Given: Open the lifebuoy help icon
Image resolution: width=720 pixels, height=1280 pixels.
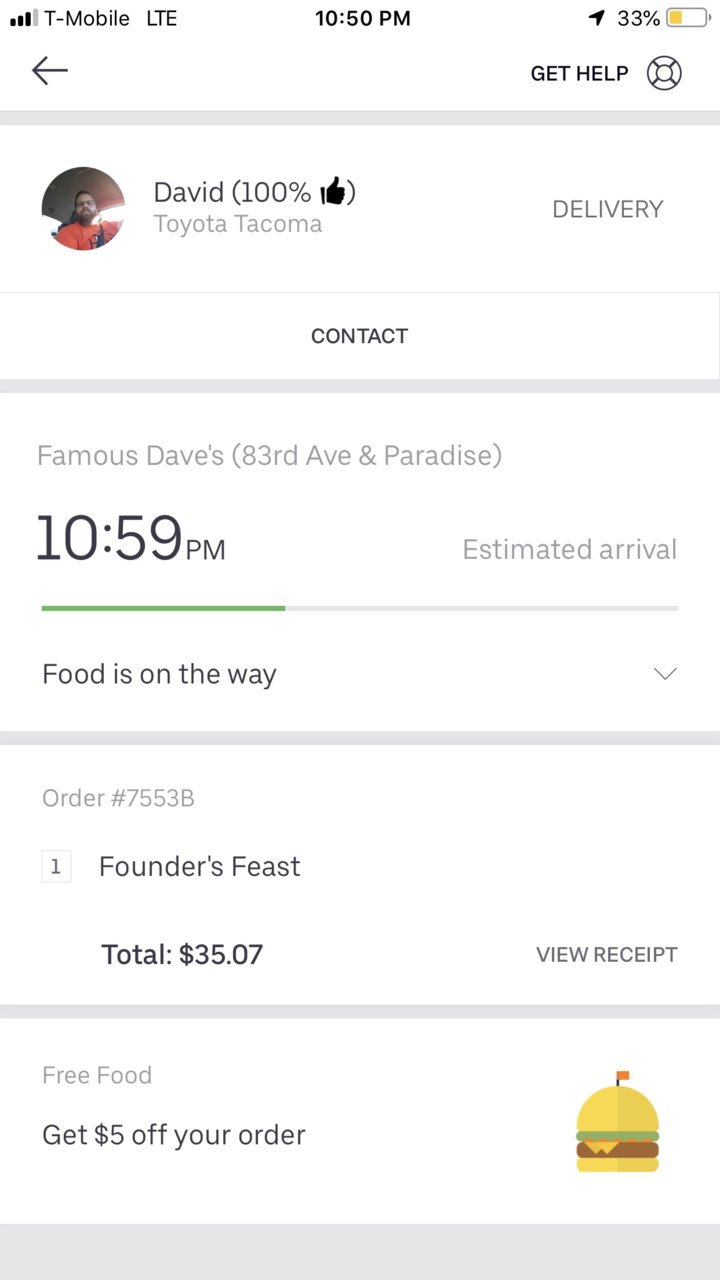Looking at the screenshot, I should (x=664, y=73).
